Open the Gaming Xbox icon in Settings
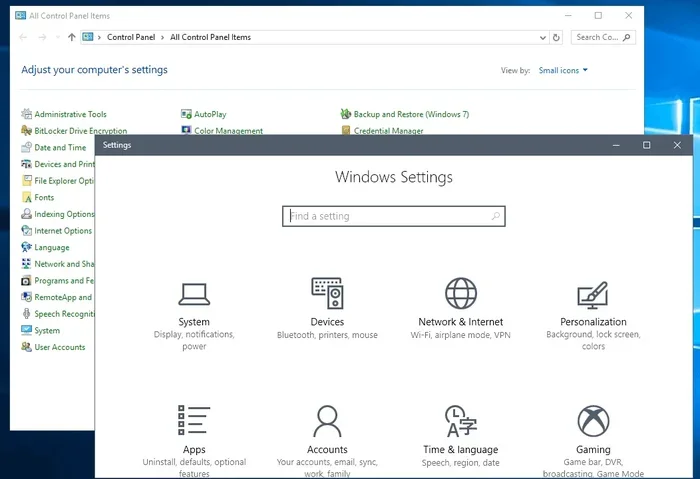The width and height of the screenshot is (700, 479). [593, 421]
